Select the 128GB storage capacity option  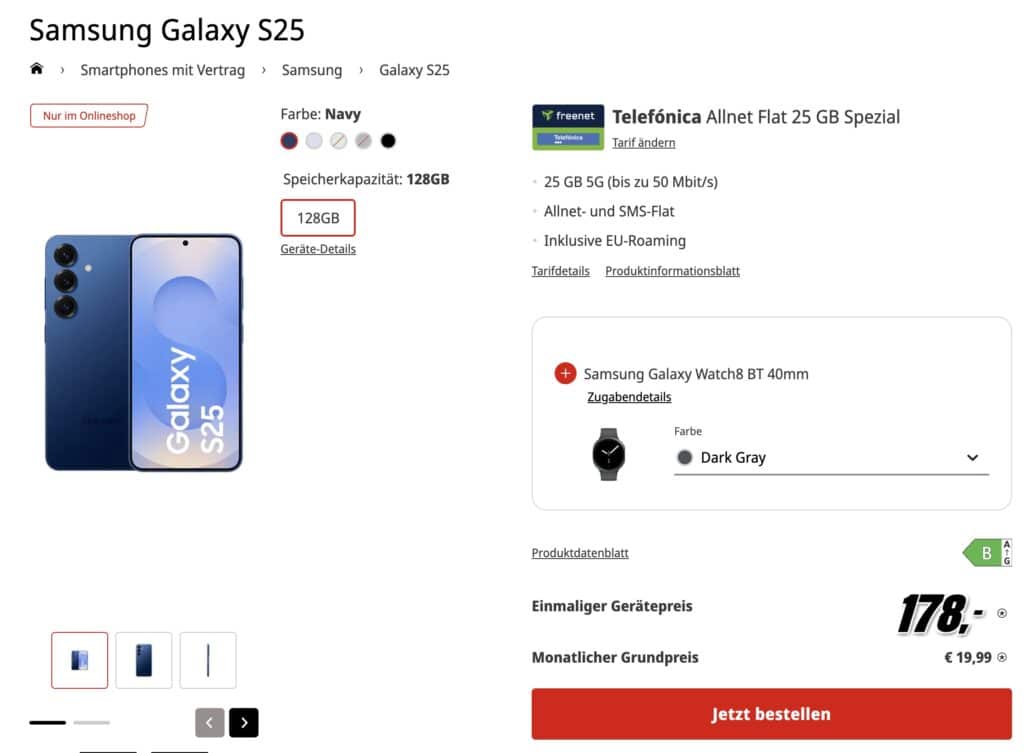(318, 218)
